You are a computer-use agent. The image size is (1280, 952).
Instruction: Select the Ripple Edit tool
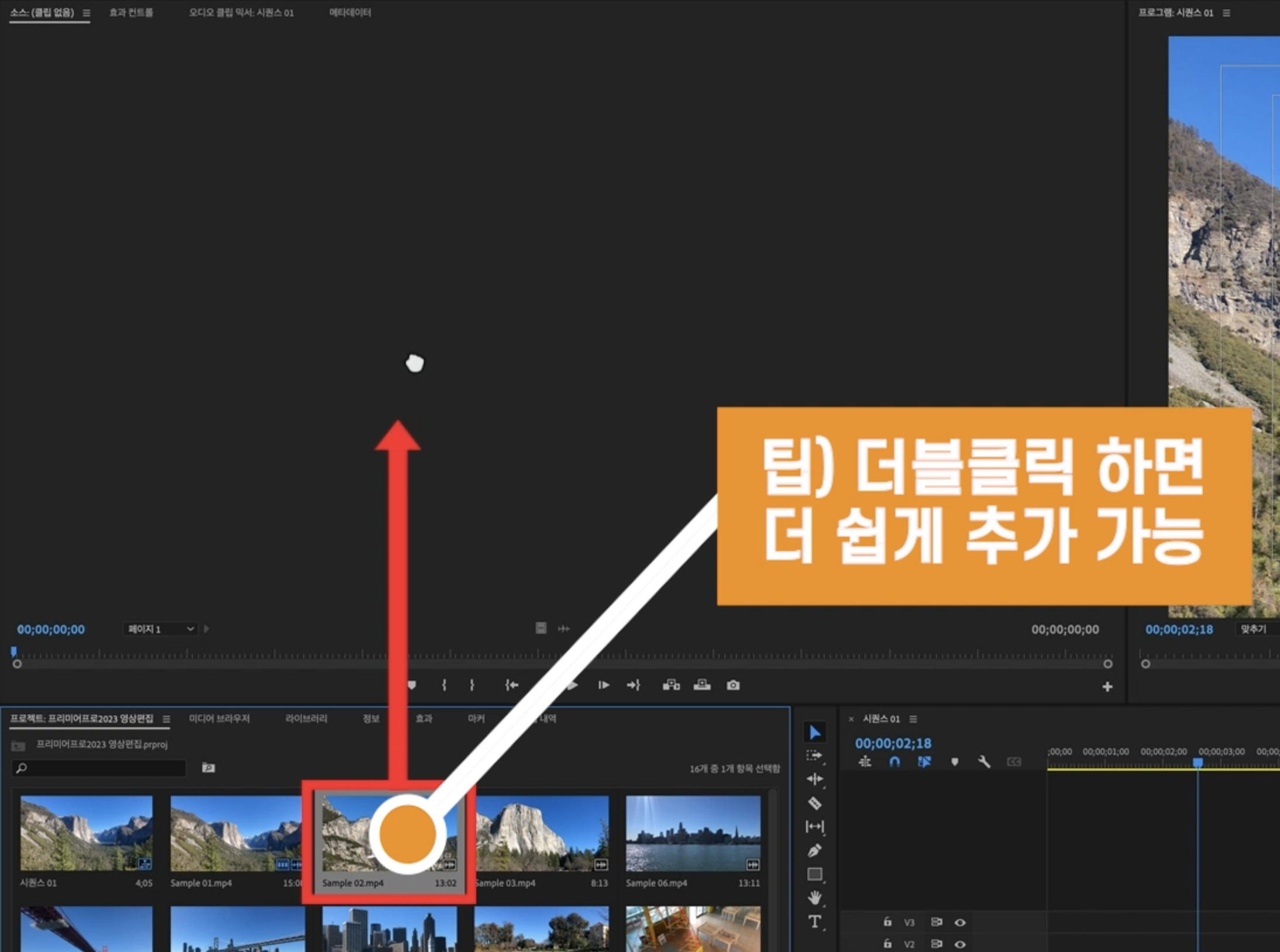814,779
